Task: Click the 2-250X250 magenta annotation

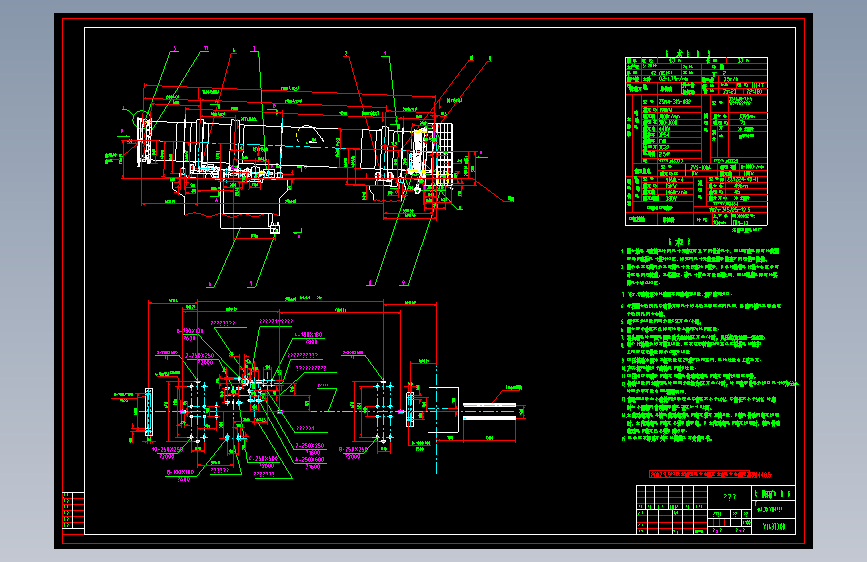Action: pyautogui.click(x=200, y=356)
